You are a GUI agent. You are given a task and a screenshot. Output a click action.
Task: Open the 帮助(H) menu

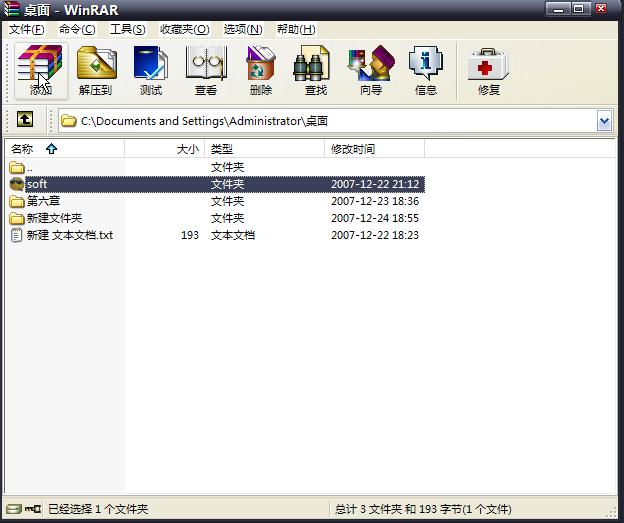coord(296,29)
